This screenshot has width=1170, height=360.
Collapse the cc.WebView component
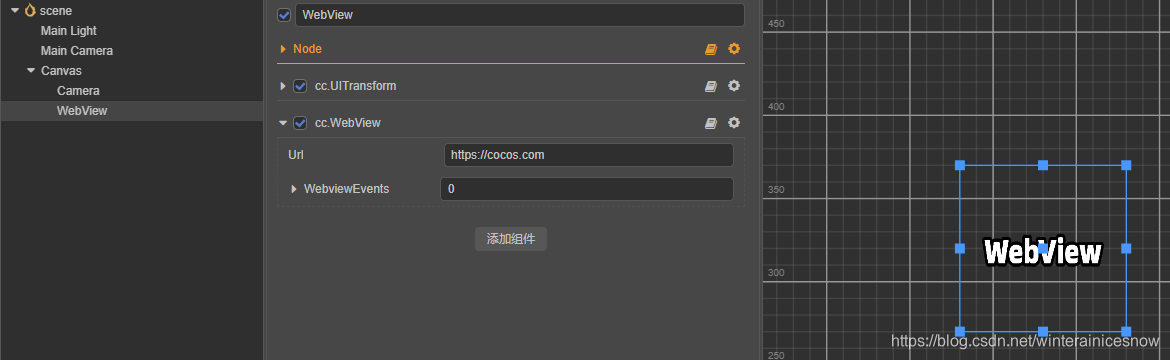click(x=283, y=122)
